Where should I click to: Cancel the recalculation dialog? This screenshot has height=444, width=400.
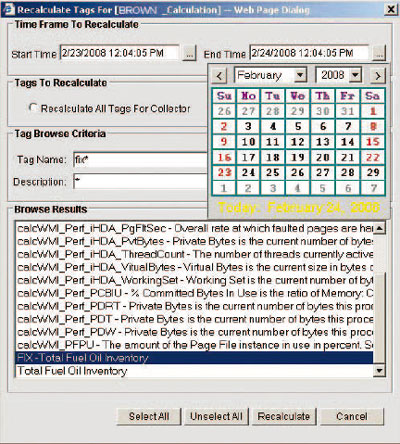click(x=352, y=416)
